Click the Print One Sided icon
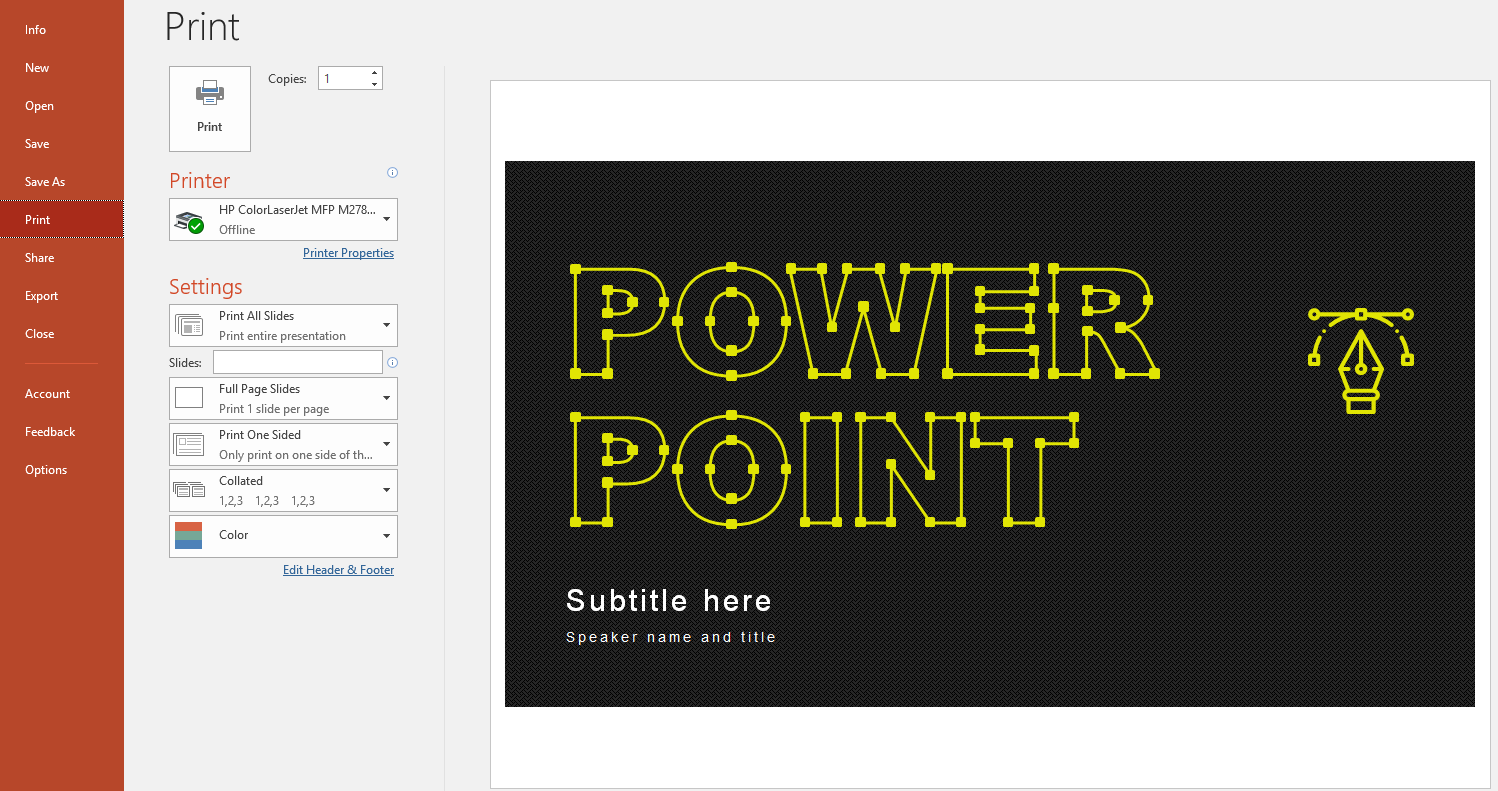1498x791 pixels. coord(189,444)
